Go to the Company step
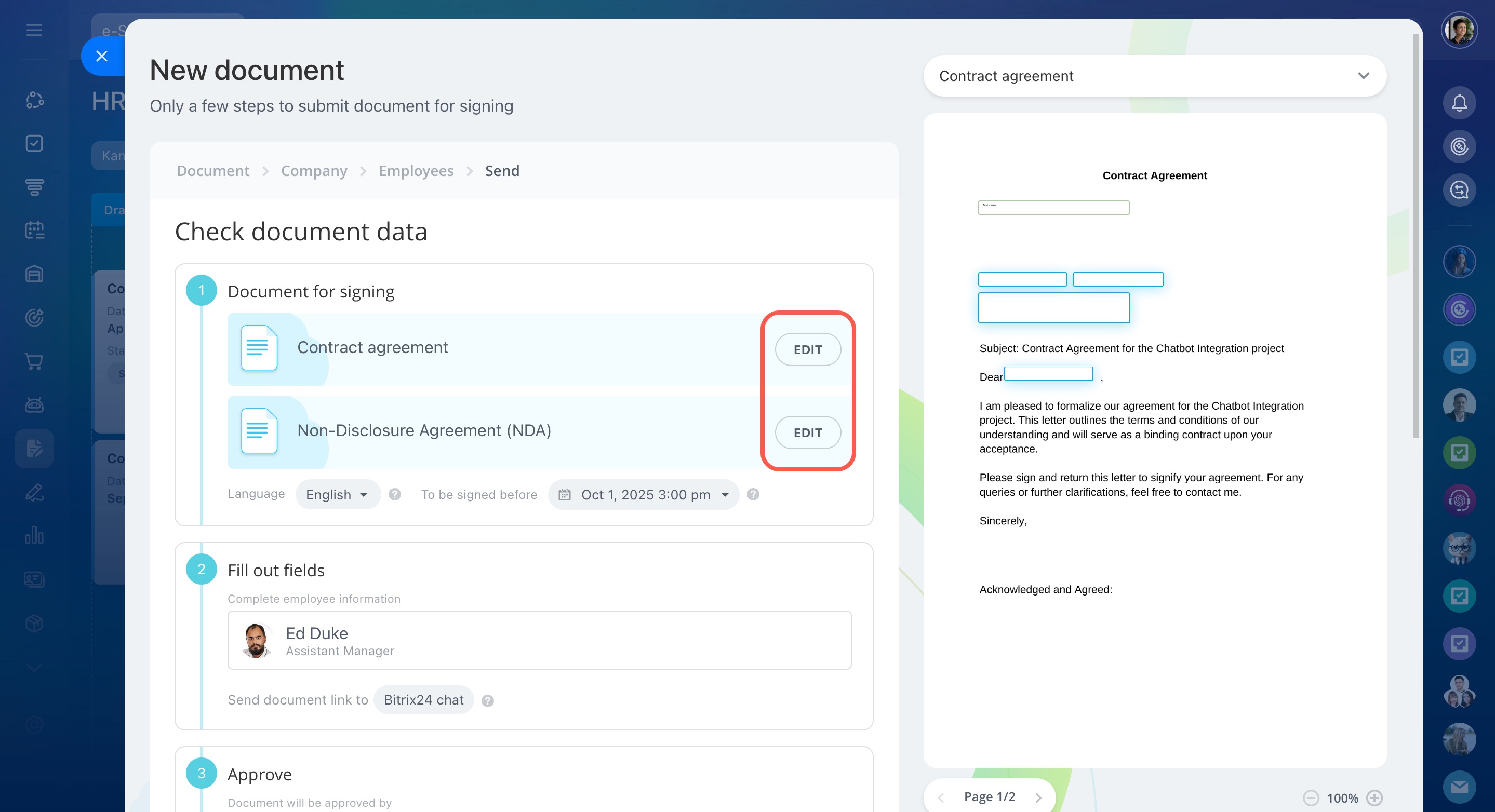This screenshot has width=1495, height=812. coord(314,171)
